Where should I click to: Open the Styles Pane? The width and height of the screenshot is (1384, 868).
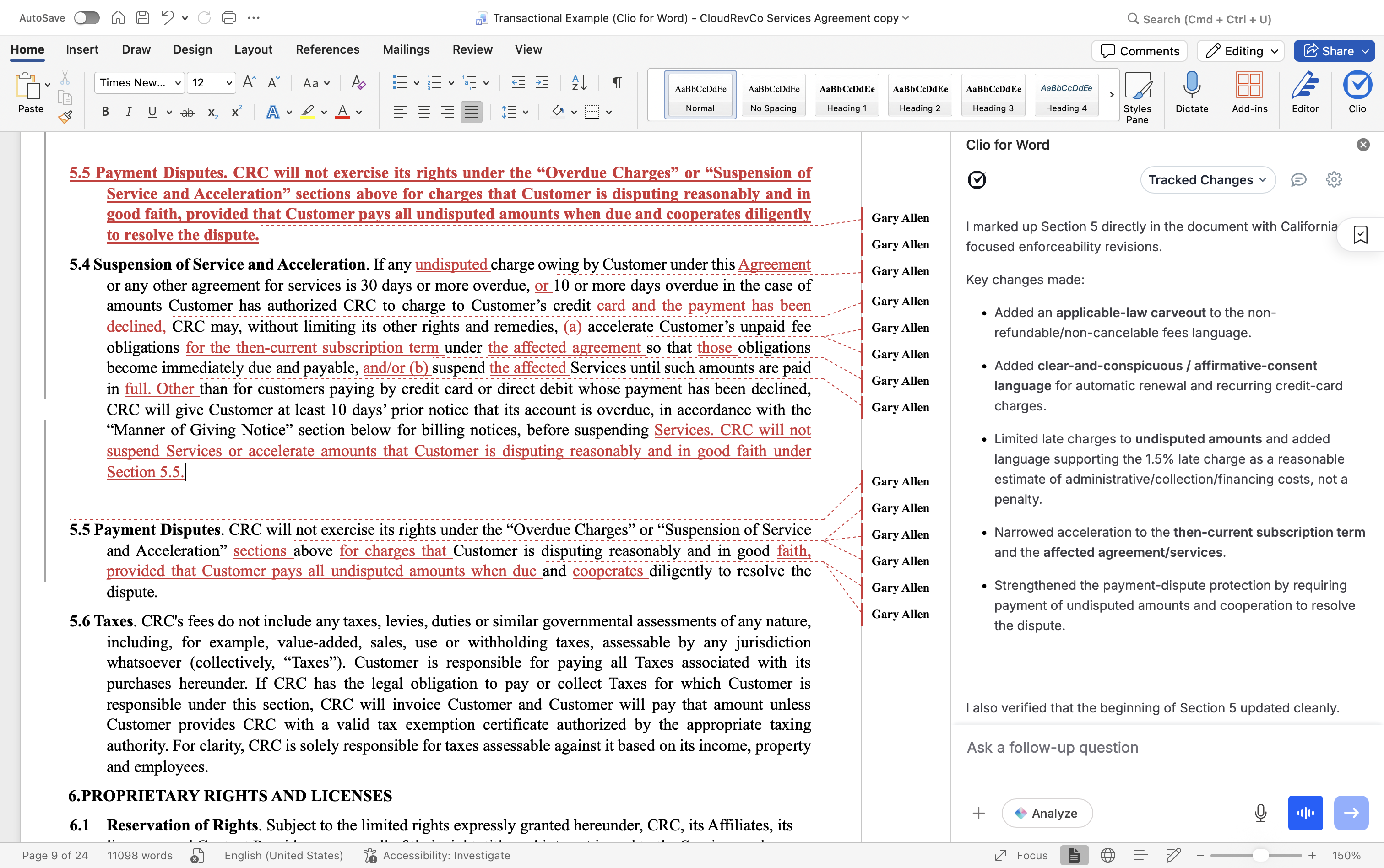(x=1137, y=97)
